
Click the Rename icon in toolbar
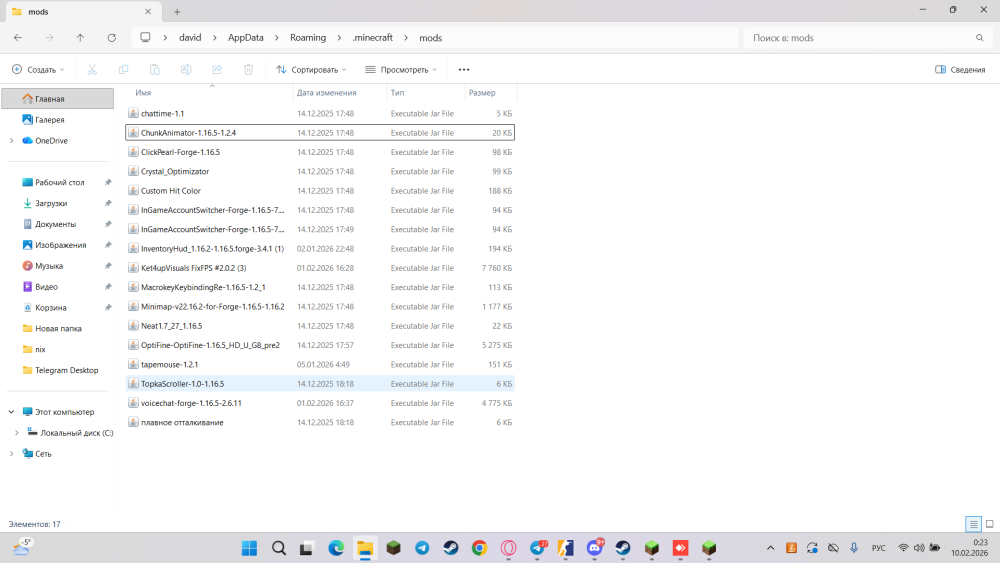186,69
